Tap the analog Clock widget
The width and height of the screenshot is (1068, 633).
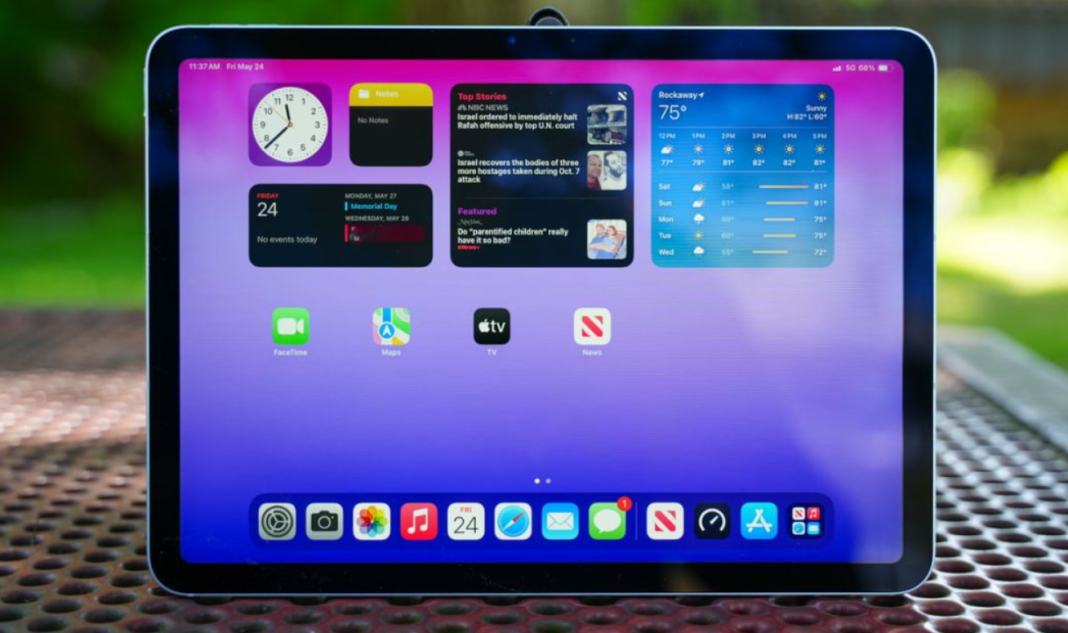(x=290, y=124)
